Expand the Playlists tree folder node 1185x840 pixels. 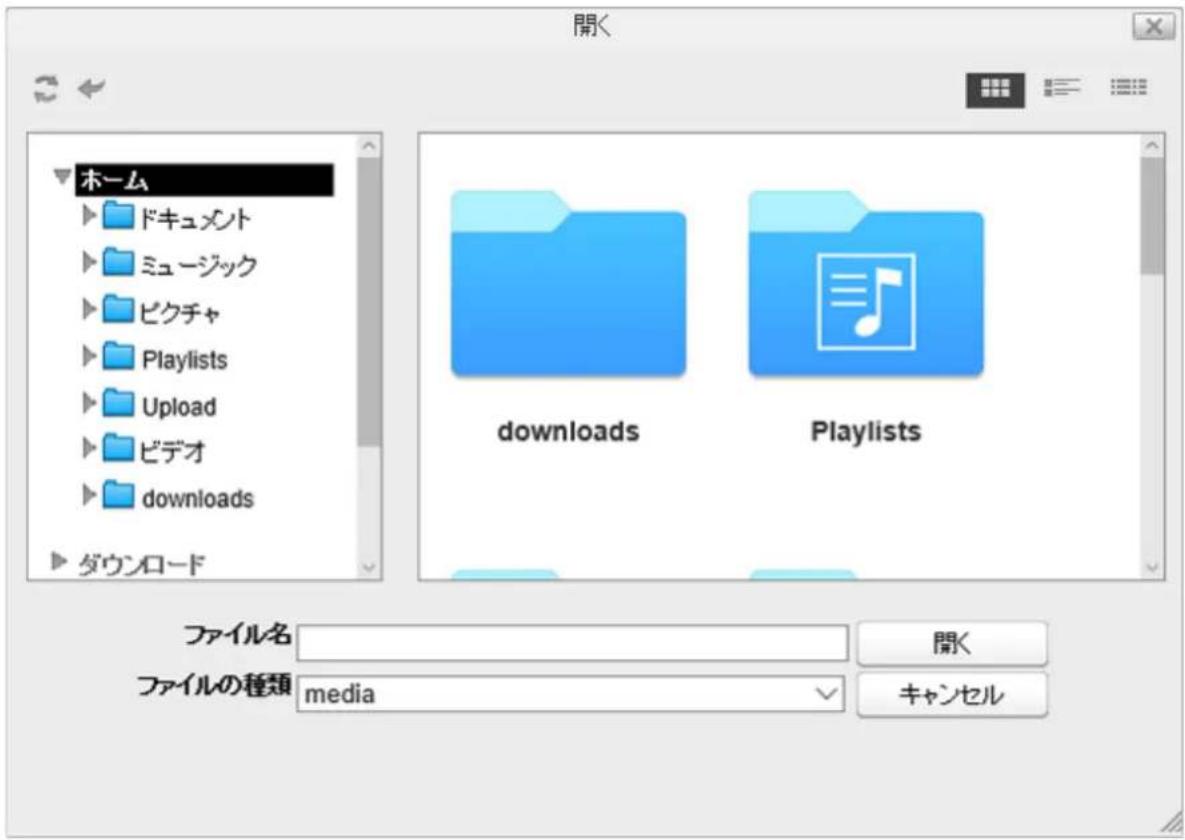(x=88, y=356)
